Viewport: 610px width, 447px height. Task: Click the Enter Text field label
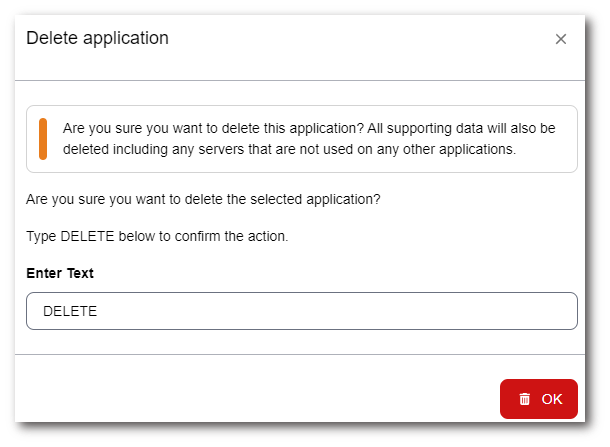tap(60, 273)
